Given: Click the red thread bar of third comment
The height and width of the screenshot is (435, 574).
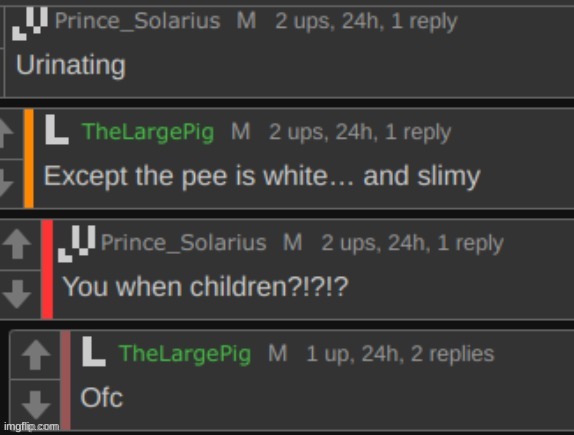Looking at the screenshot, I should pos(47,269).
